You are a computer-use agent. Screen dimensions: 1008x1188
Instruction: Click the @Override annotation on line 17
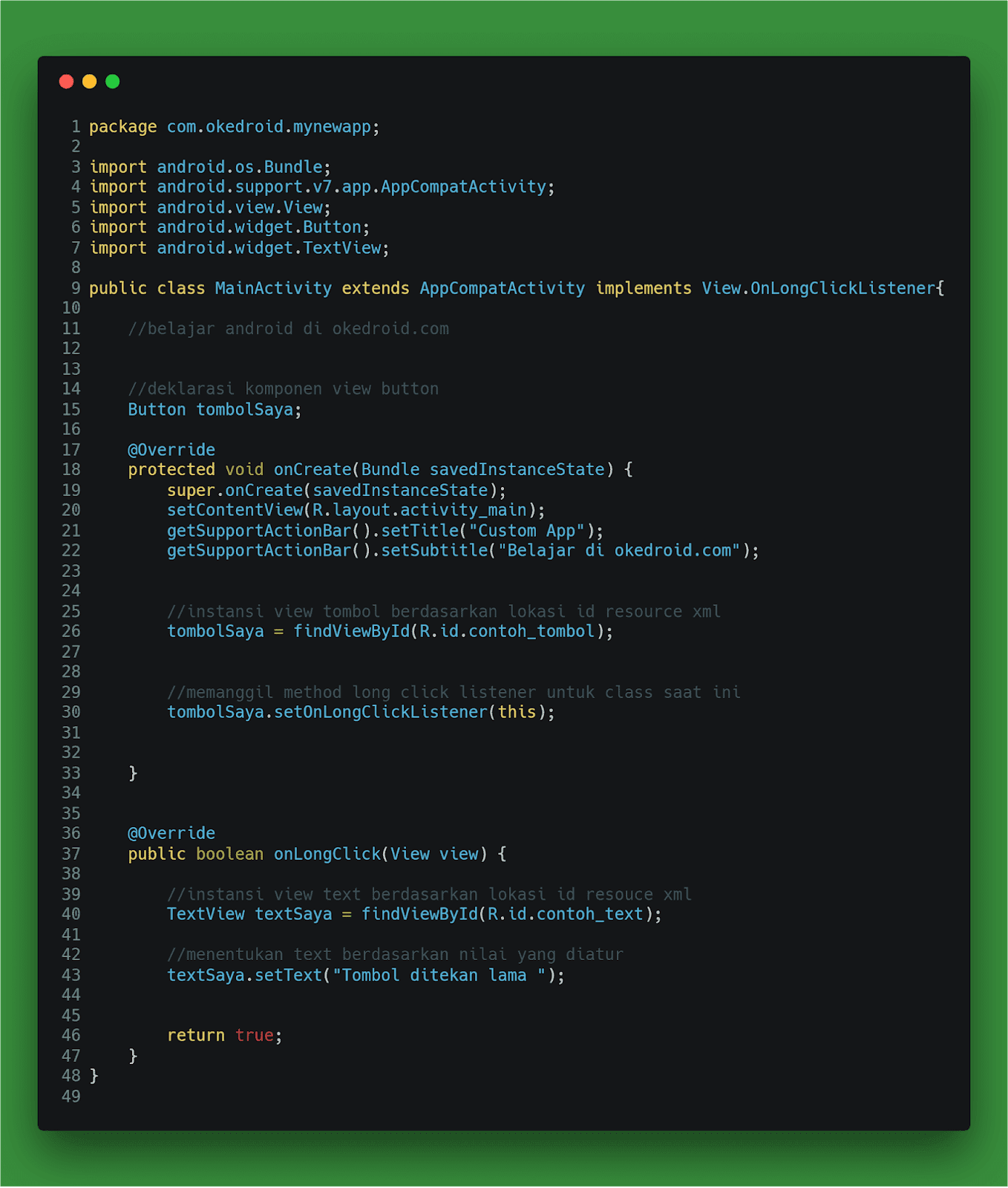[171, 450]
